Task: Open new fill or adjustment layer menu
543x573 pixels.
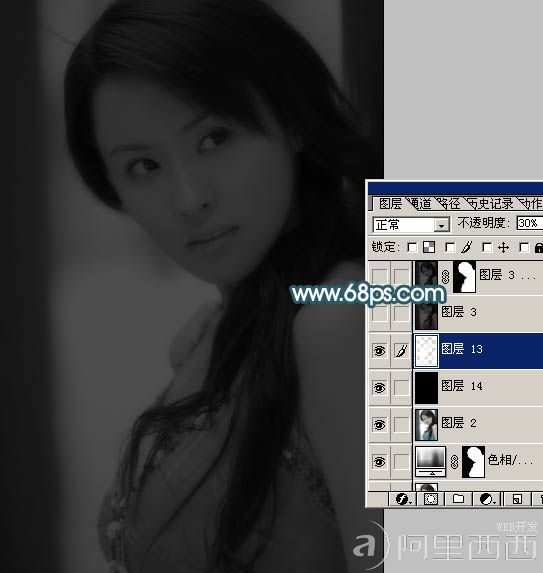Action: [487, 499]
